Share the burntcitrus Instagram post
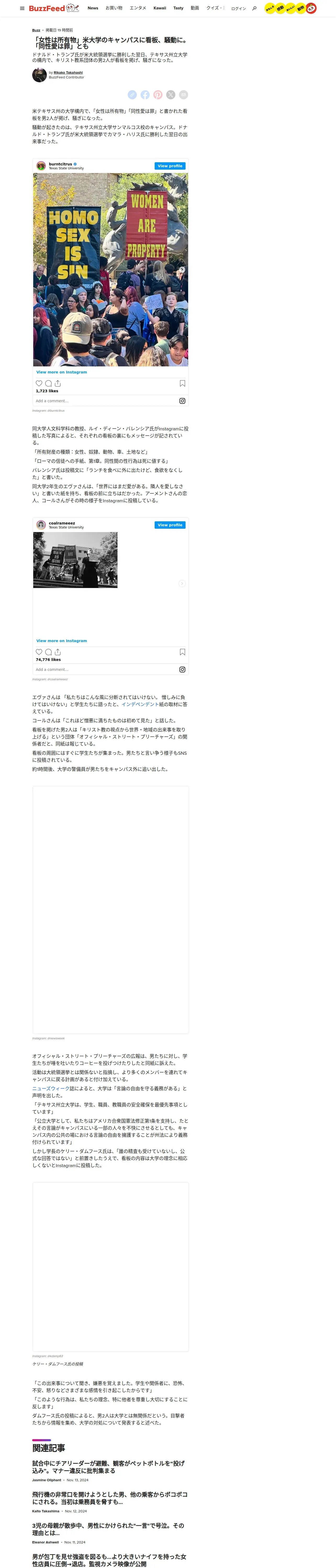Image resolution: width=336 pixels, height=1568 pixels. [57, 383]
